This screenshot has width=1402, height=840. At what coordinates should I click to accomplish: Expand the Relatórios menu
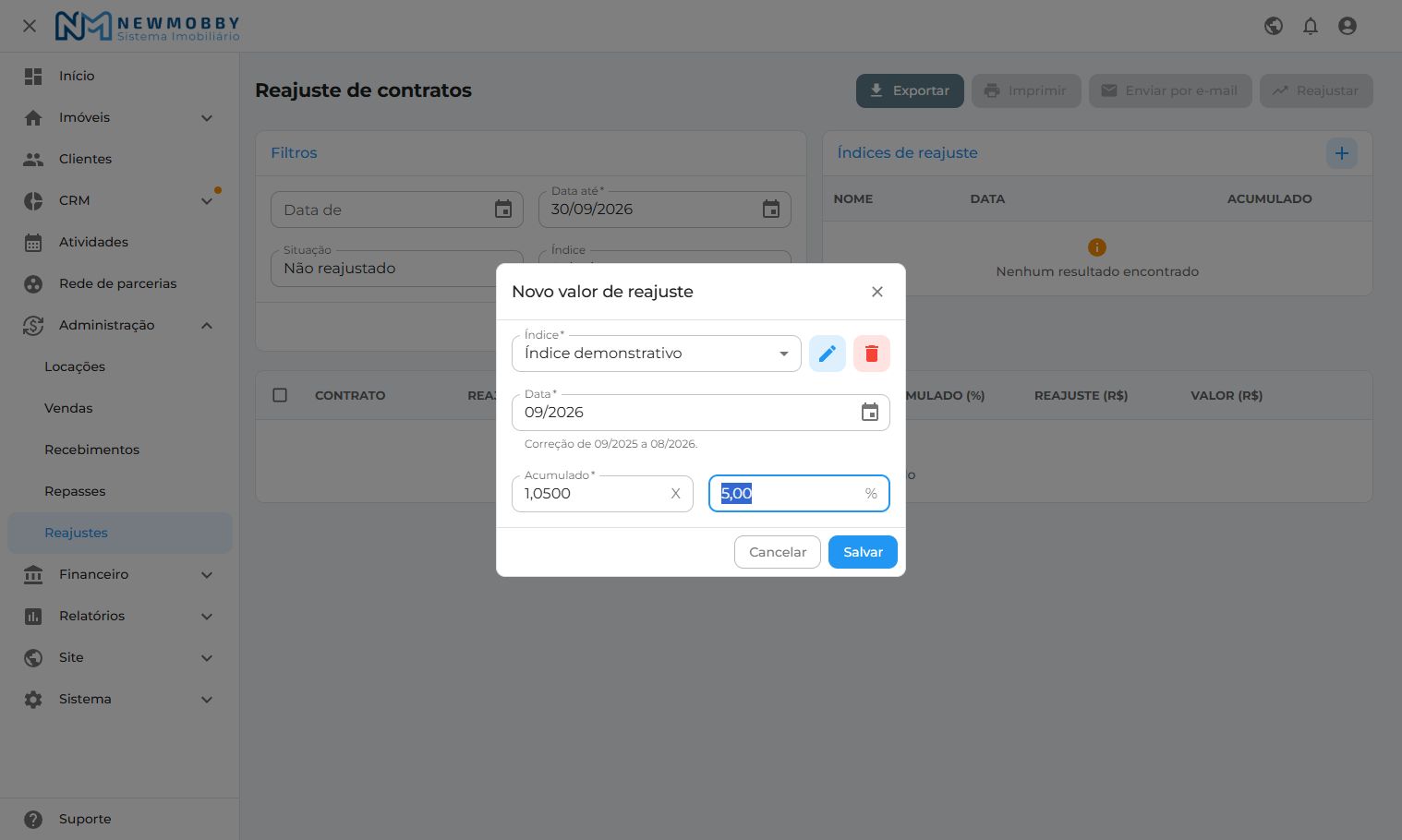[120, 616]
